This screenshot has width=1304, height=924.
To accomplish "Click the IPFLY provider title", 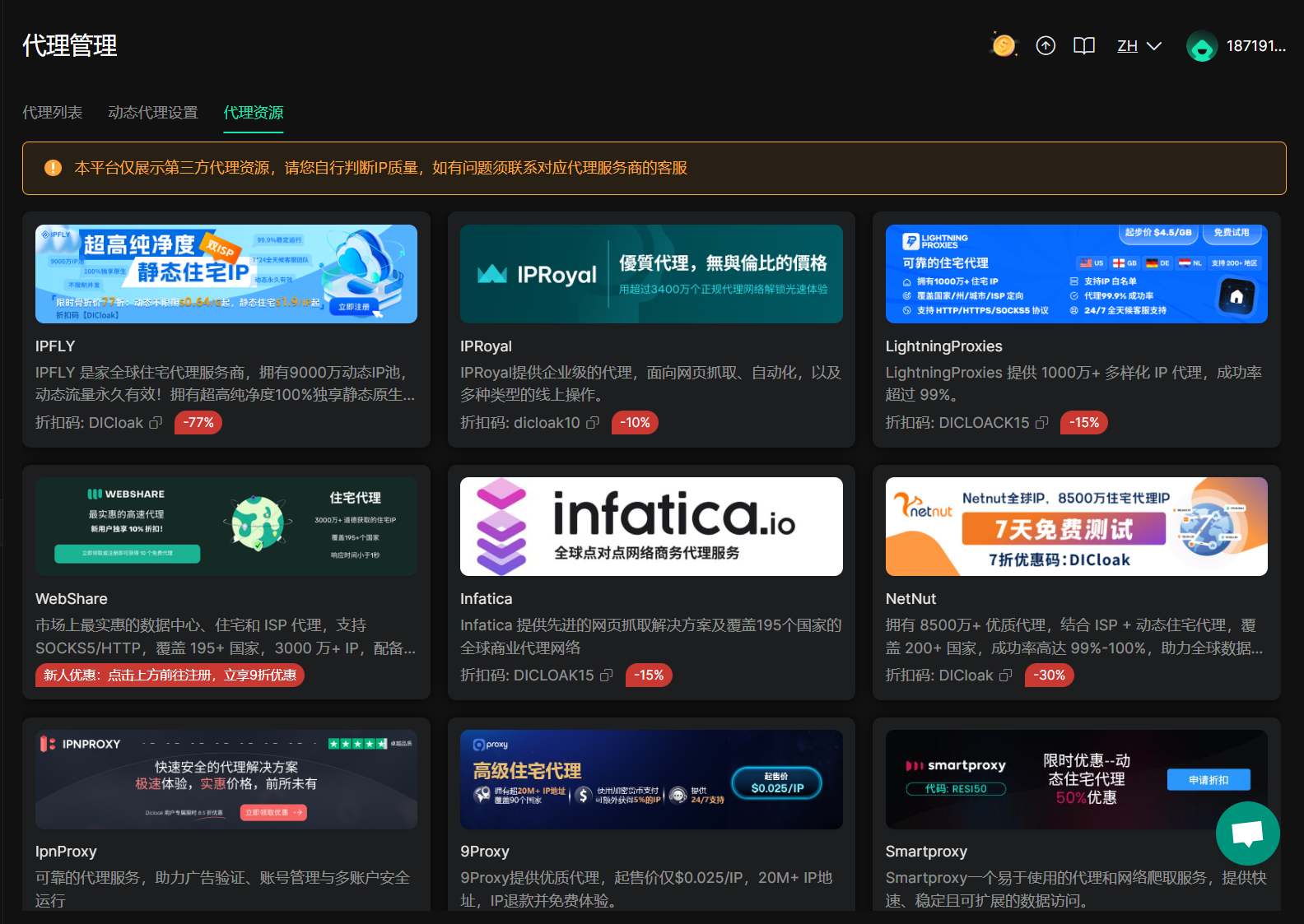I will pos(55,346).
